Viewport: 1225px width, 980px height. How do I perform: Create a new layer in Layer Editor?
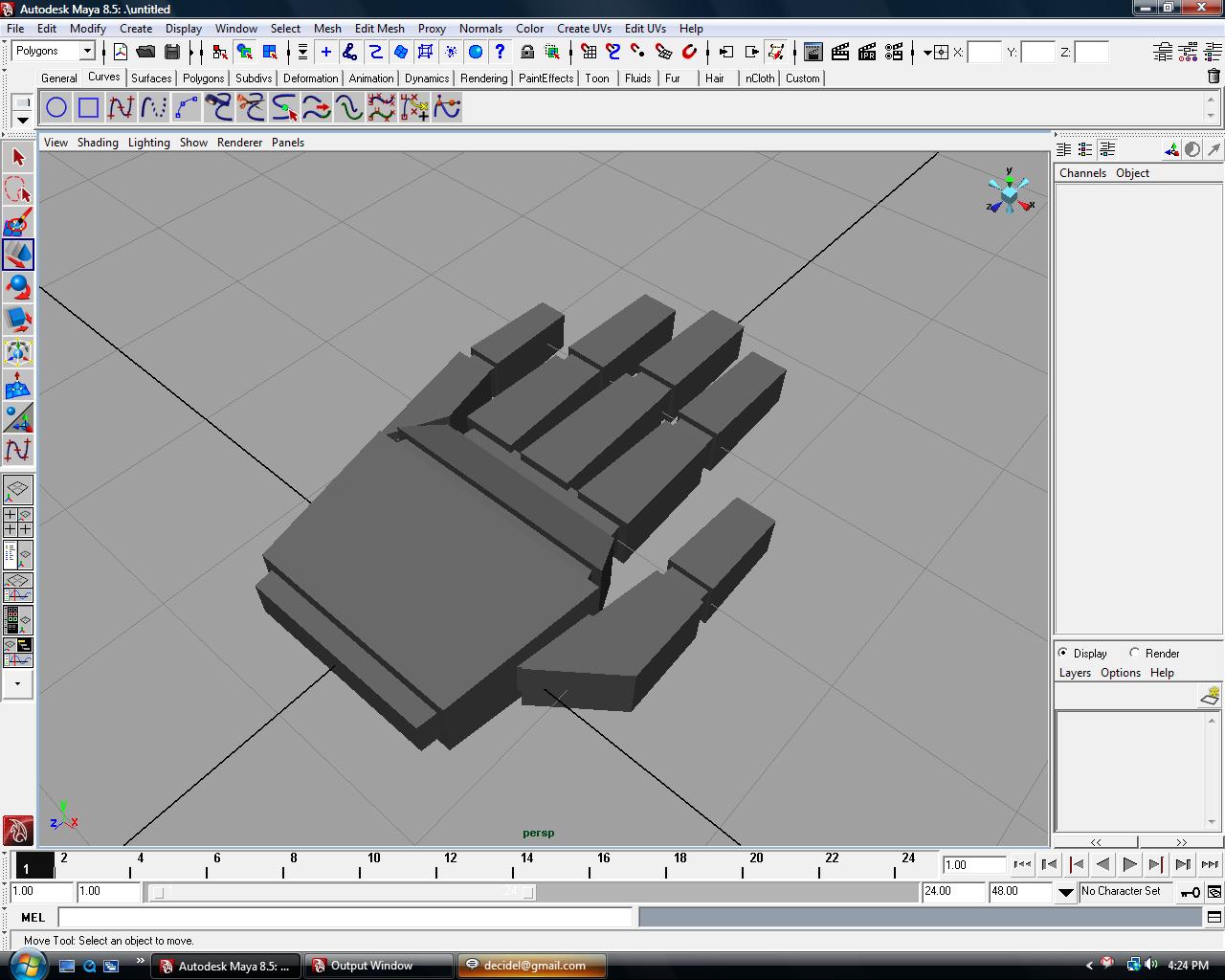[x=1210, y=696]
